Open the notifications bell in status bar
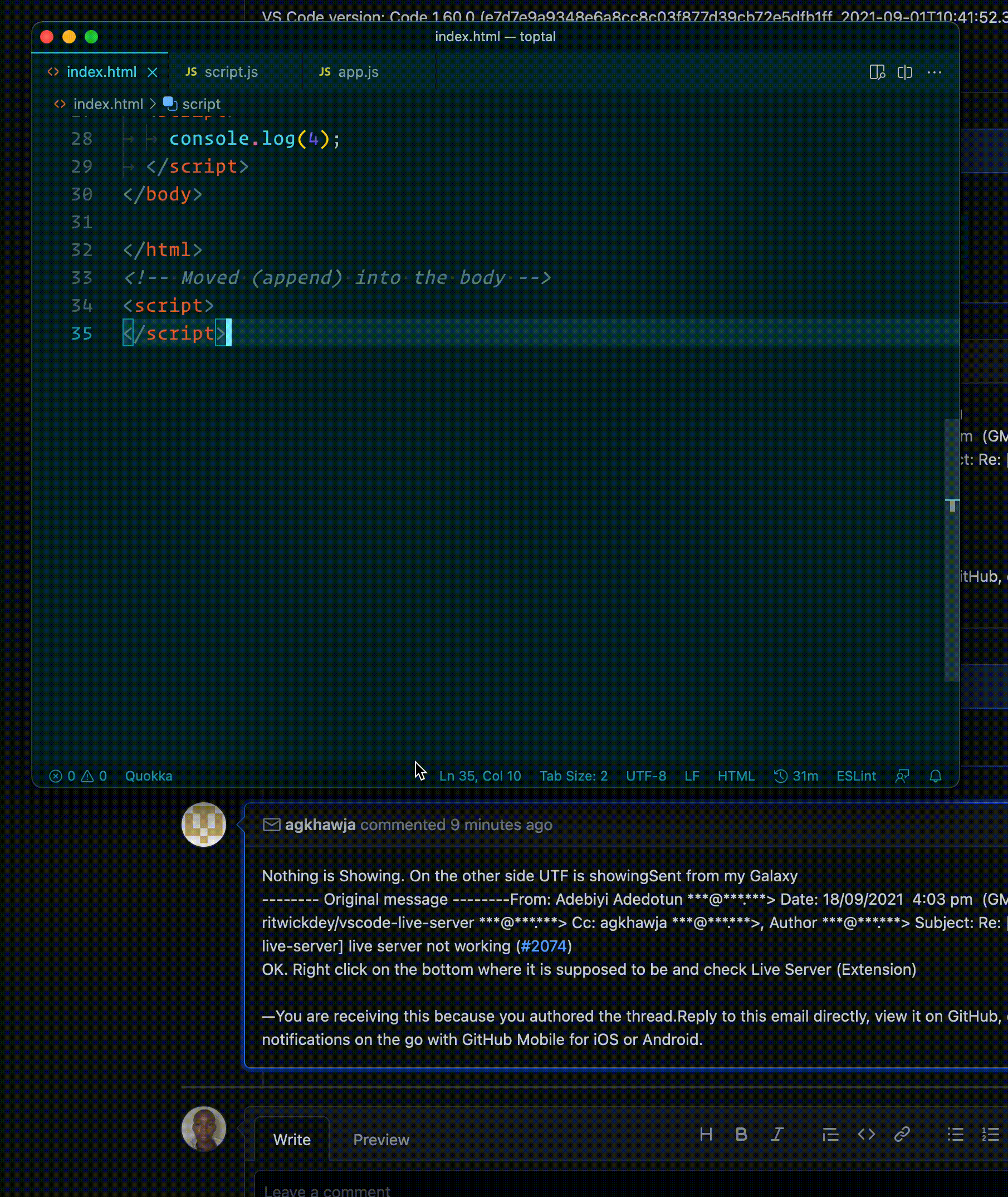Screen dimensions: 1008x1197 (936, 776)
